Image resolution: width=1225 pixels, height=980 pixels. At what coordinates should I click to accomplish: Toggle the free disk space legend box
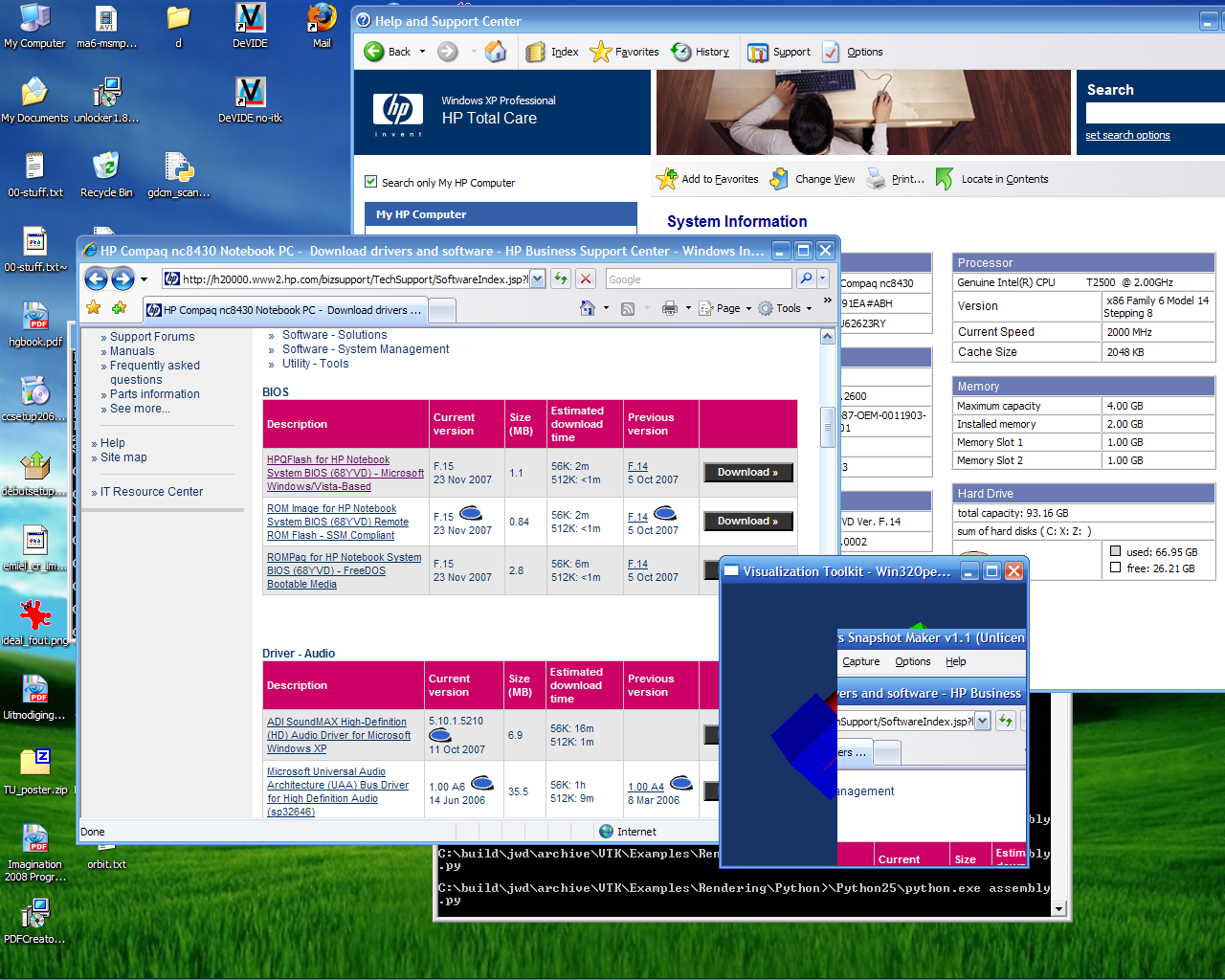coord(1115,568)
